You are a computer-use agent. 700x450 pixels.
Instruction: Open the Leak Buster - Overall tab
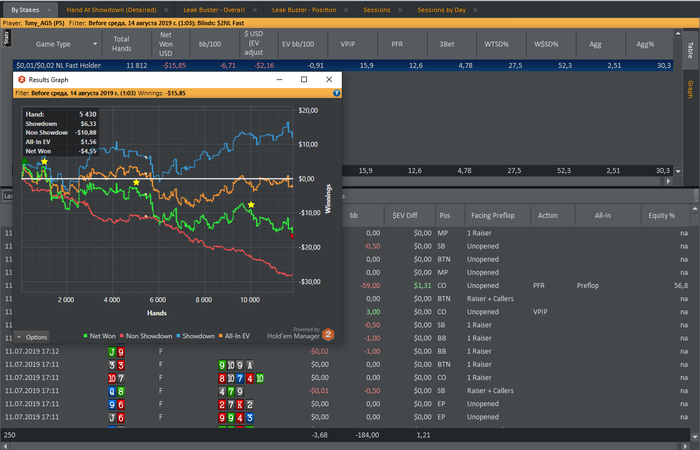tap(214, 10)
